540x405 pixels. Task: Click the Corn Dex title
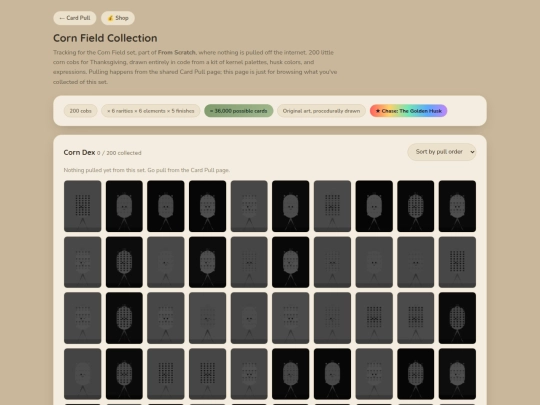point(79,152)
